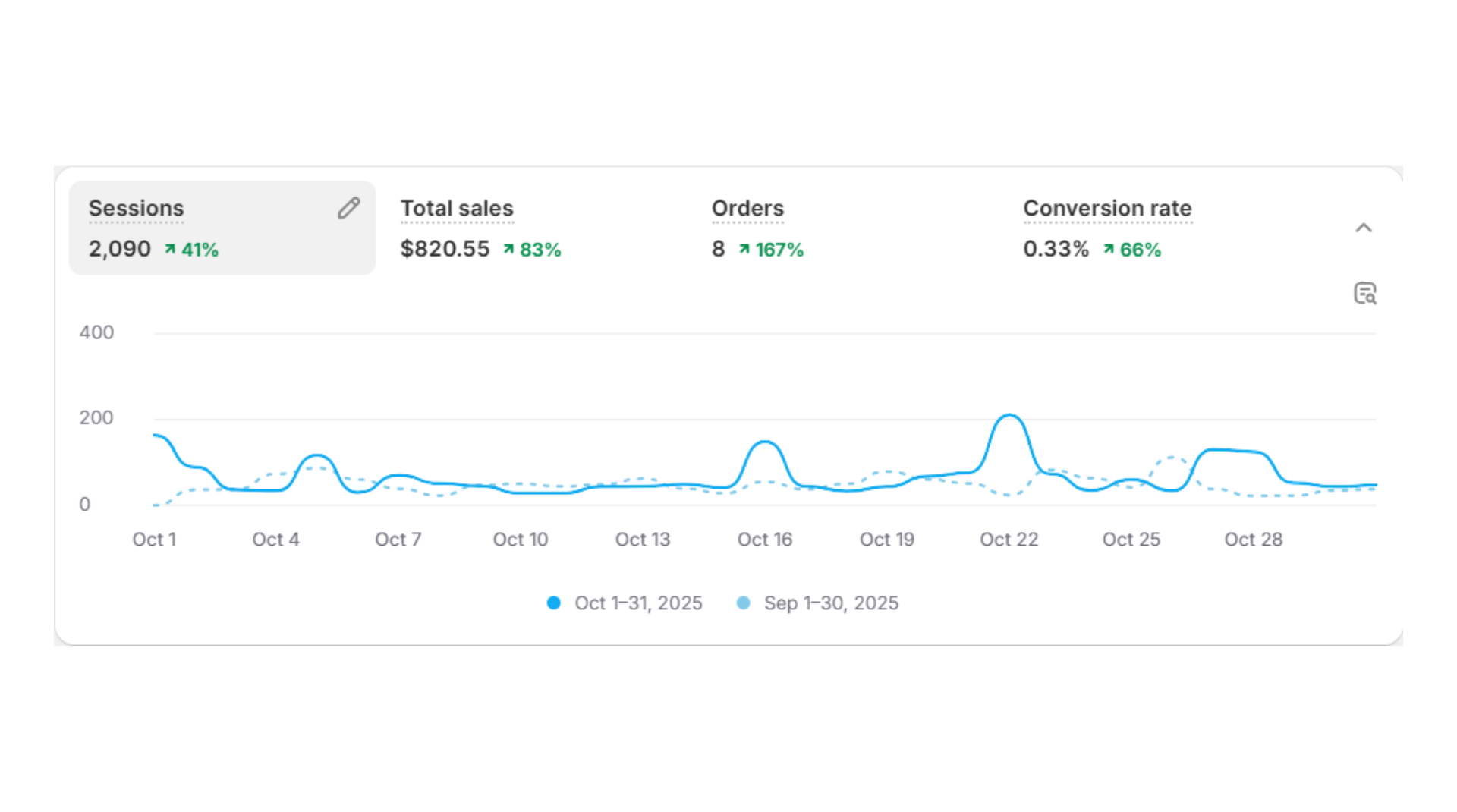The width and height of the screenshot is (1457, 812).
Task: Click the $820.55 total sales figure
Action: tap(445, 249)
